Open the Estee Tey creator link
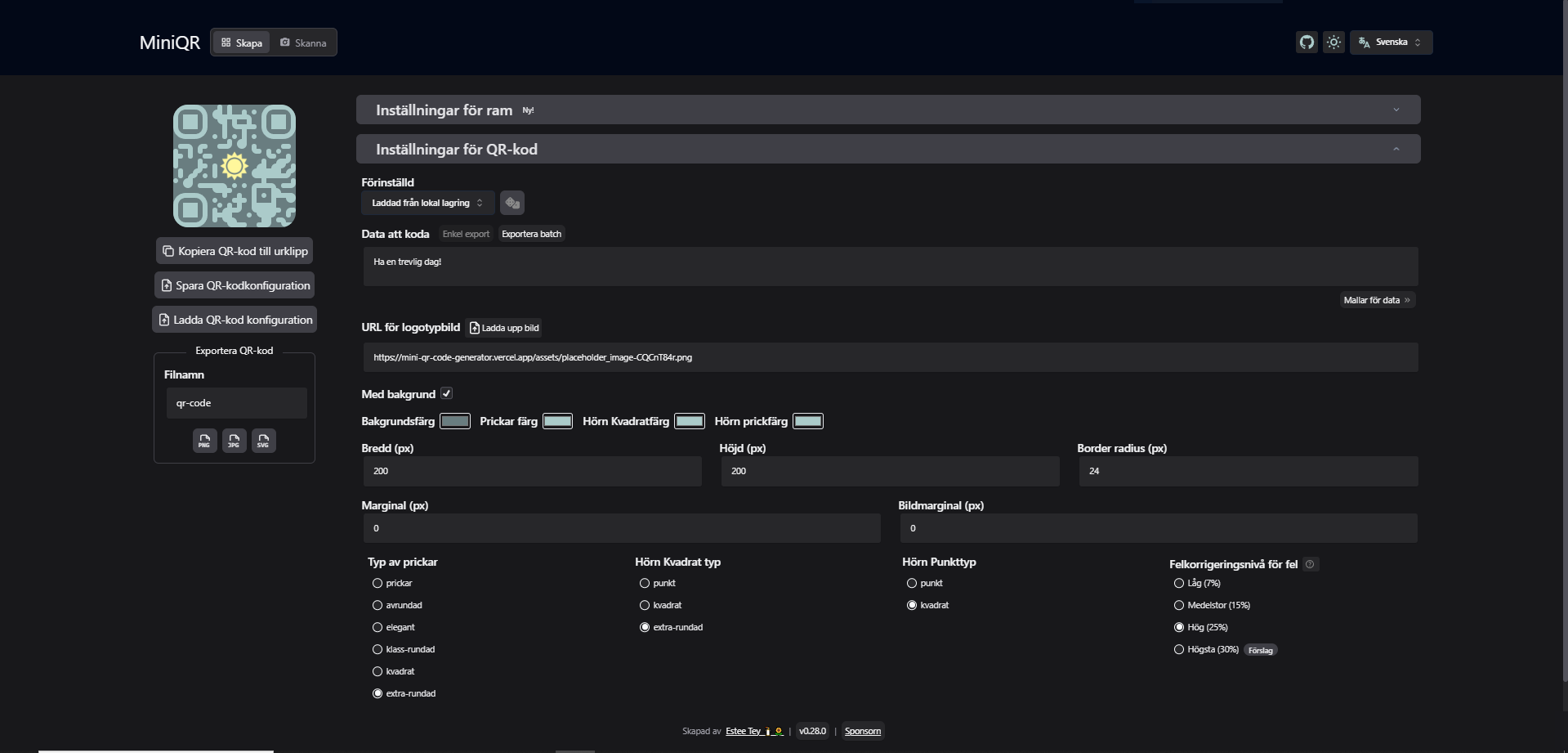Screen dimensions: 1568x753 [x=754, y=731]
